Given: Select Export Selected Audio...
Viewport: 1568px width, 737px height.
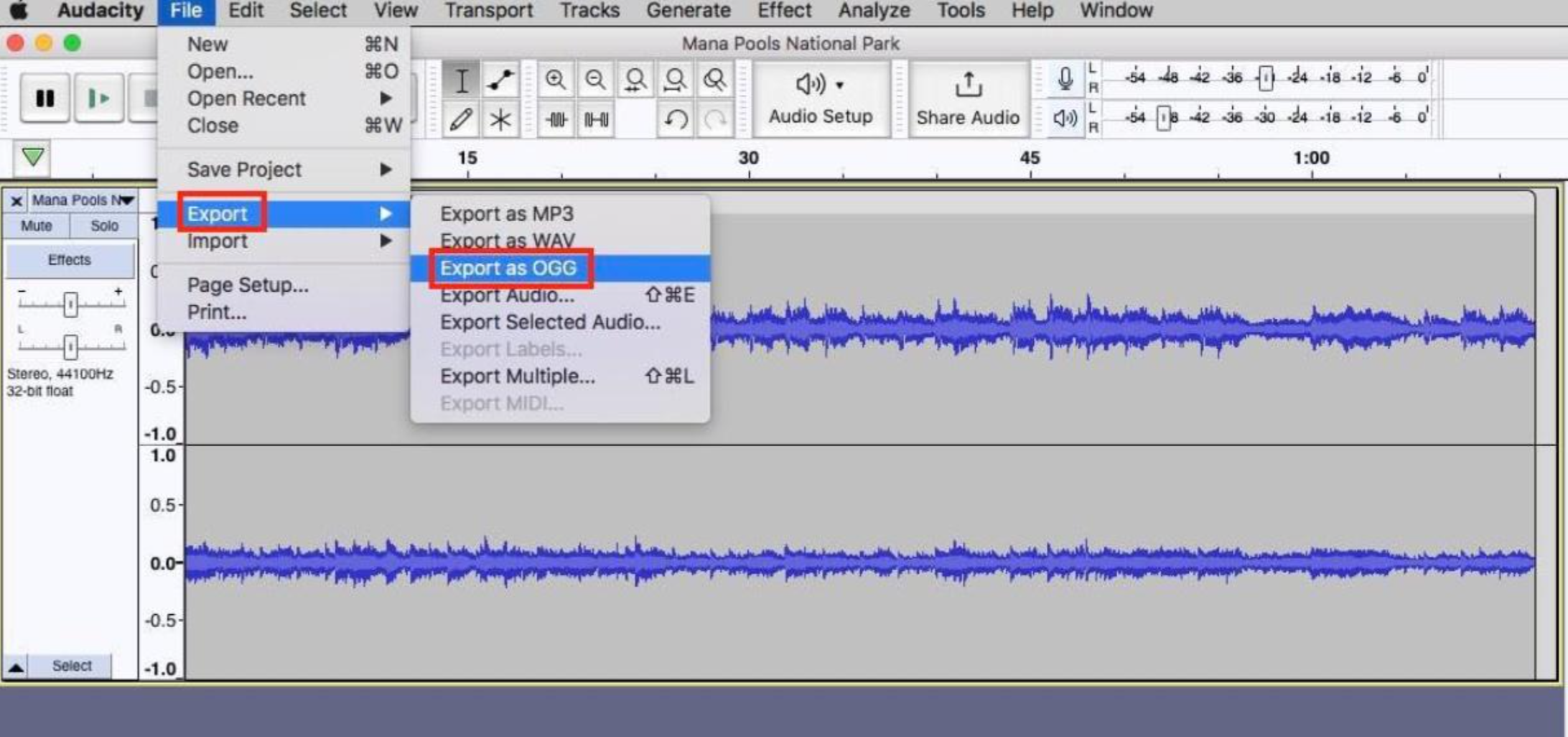Looking at the screenshot, I should pos(561,323).
